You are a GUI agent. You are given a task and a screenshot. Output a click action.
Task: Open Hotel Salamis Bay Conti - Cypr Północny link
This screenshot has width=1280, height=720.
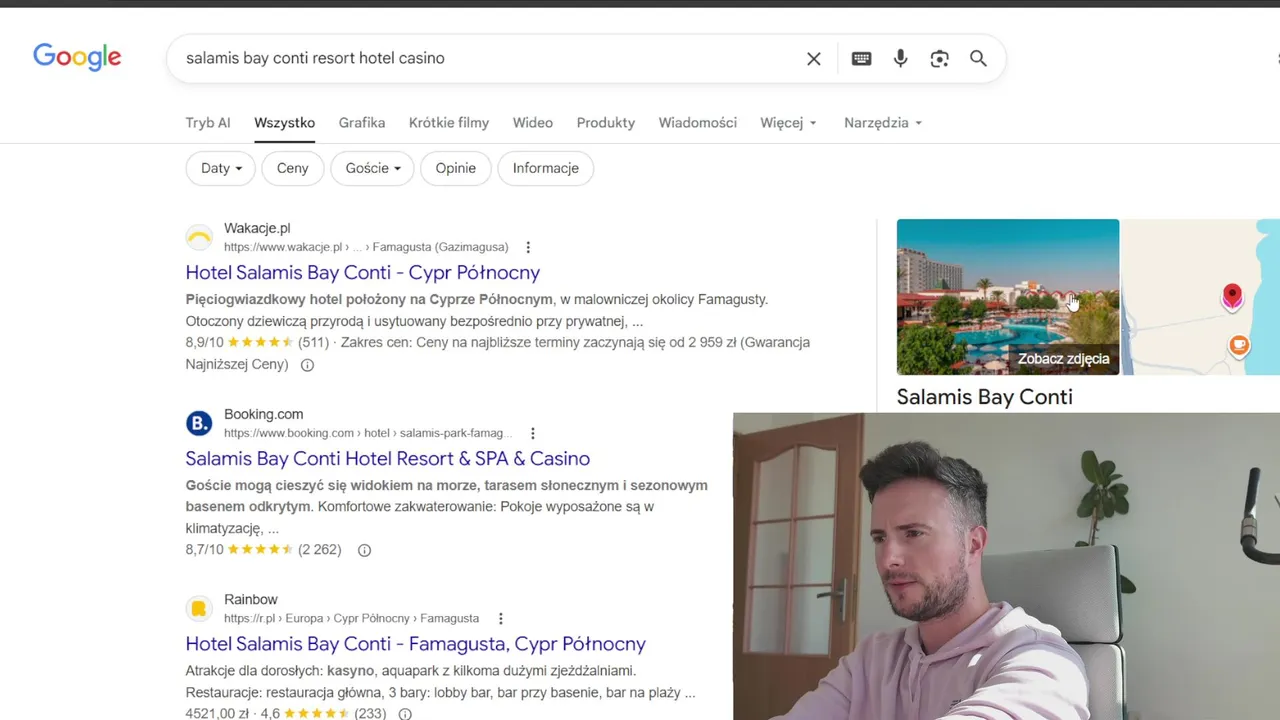[363, 272]
